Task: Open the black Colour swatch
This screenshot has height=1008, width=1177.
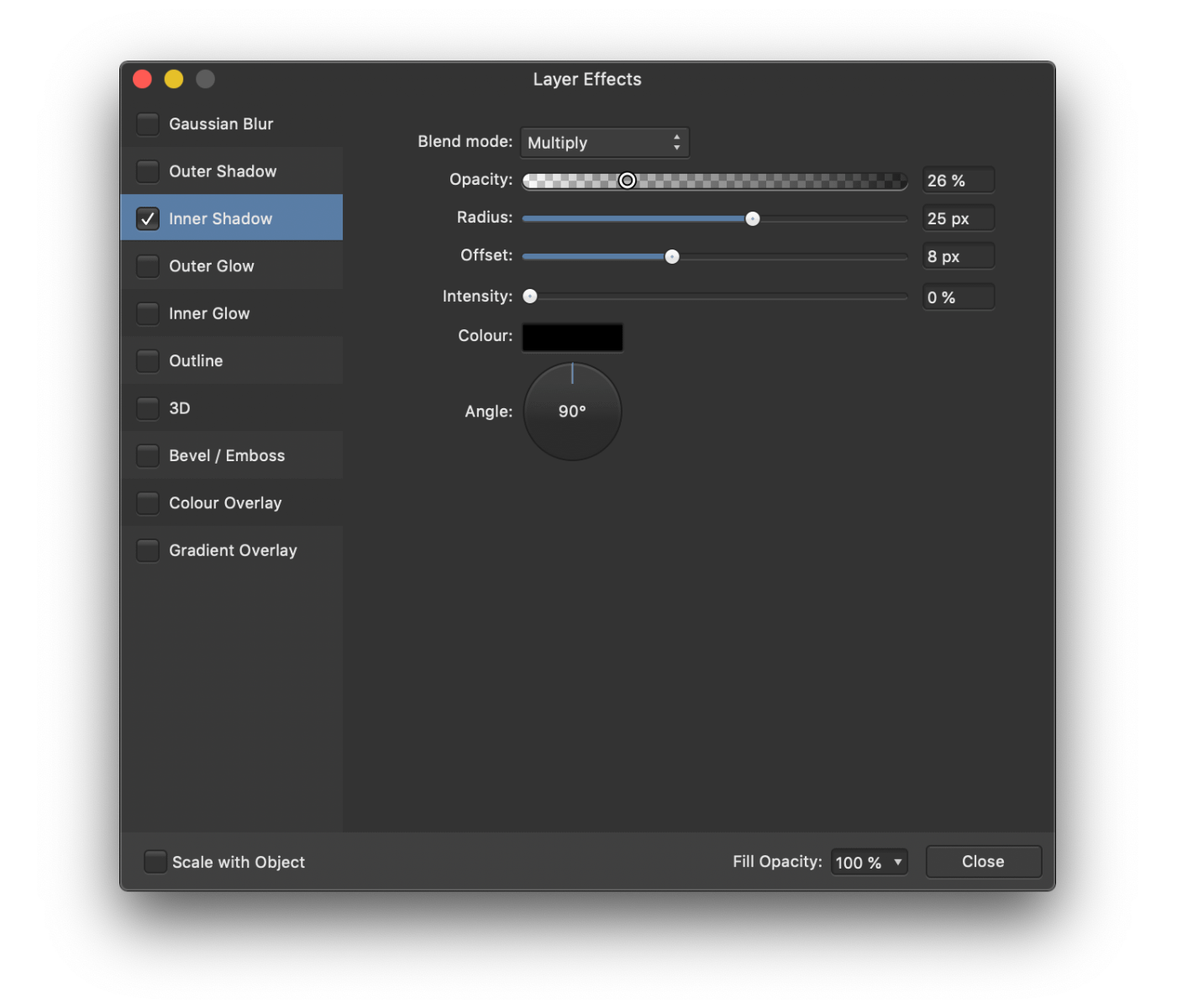Action: (x=572, y=337)
